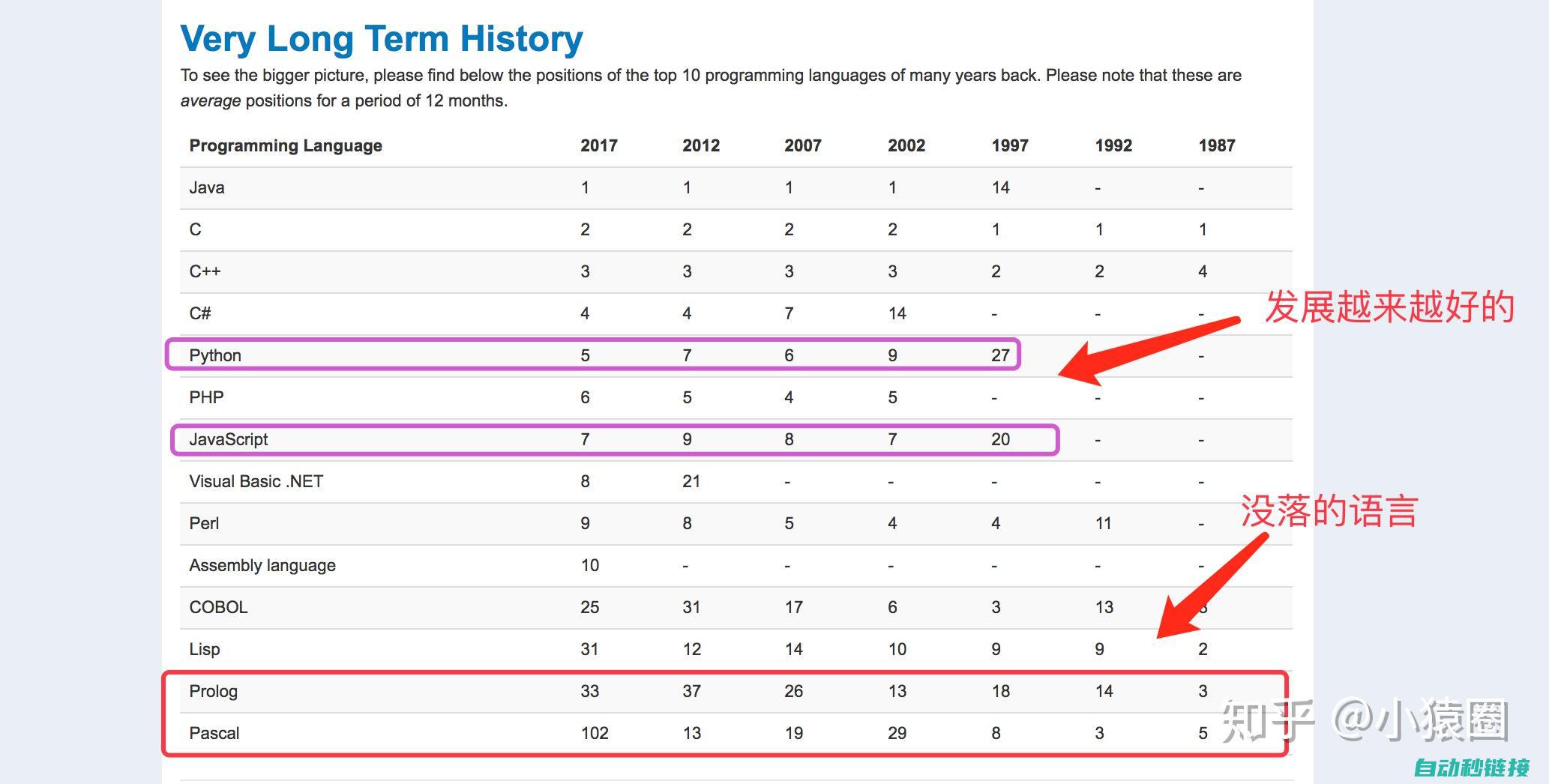Select the Pascal row label

coord(214,733)
